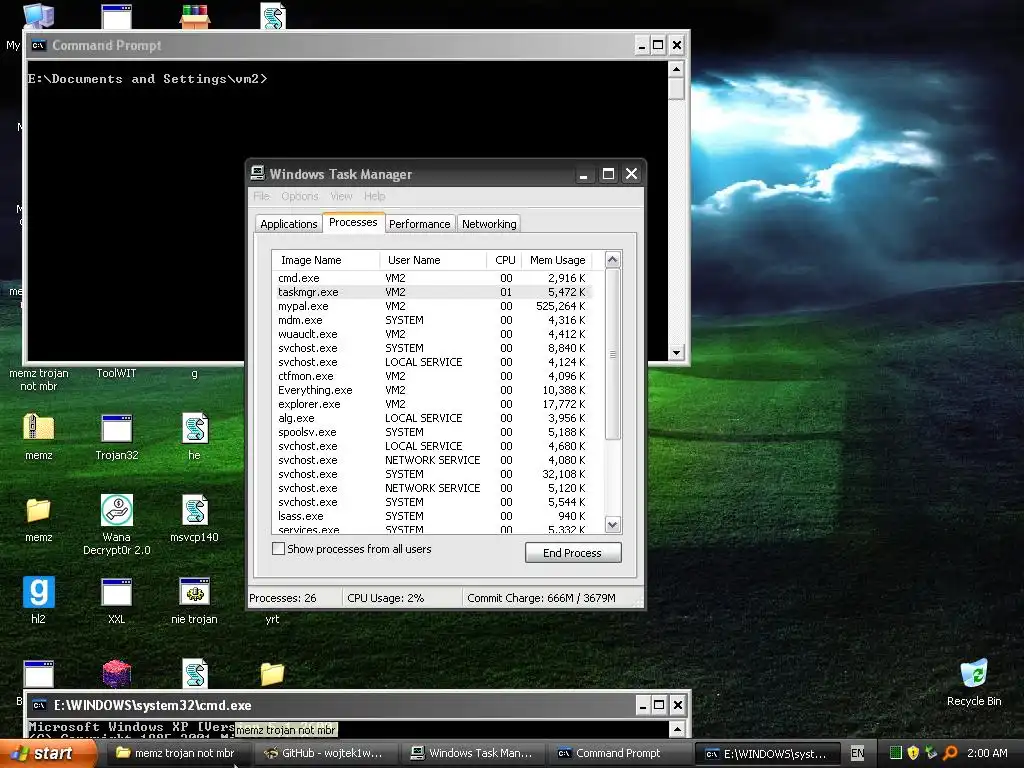Click the EN language bar indicator
Viewport: 1024px width, 768px height.
857,753
